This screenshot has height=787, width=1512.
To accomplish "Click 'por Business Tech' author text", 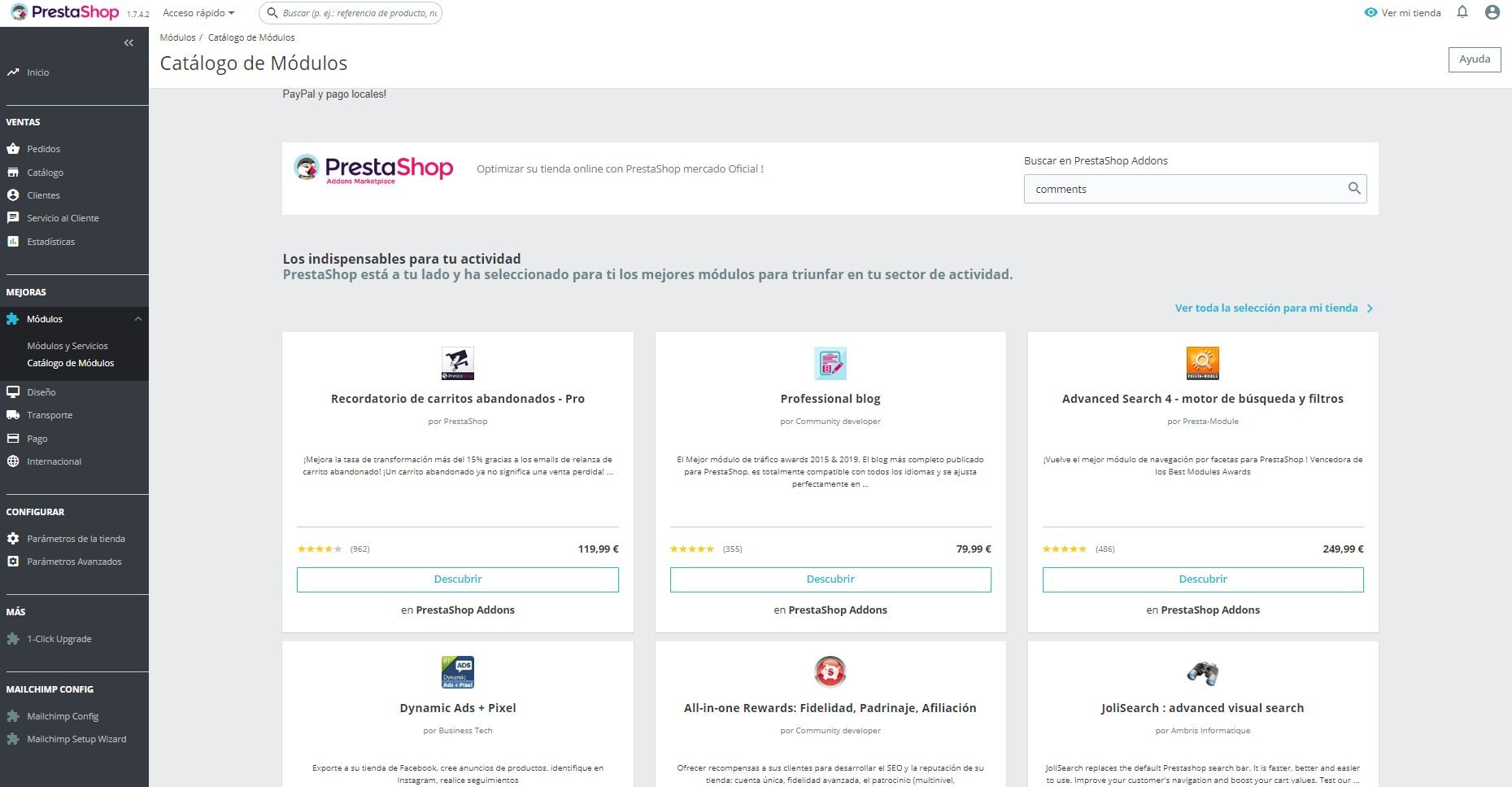I will (x=458, y=731).
